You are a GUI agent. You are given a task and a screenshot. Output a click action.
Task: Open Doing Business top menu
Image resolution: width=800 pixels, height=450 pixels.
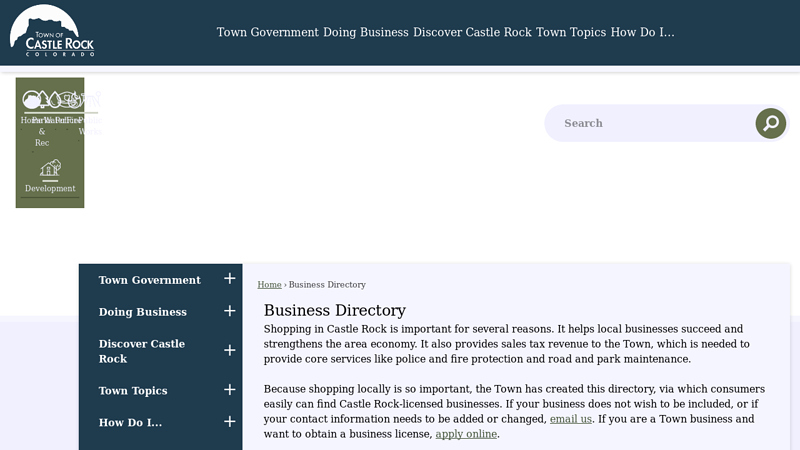click(x=366, y=32)
